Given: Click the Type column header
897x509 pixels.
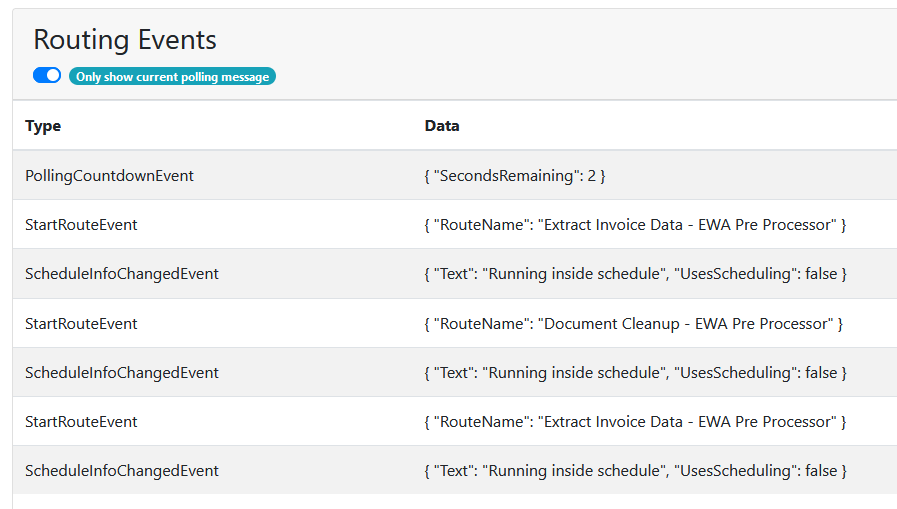Looking at the screenshot, I should [x=43, y=126].
